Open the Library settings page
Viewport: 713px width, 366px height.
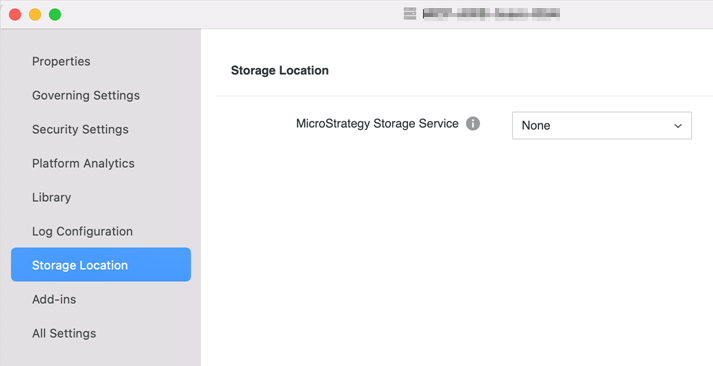click(x=51, y=197)
